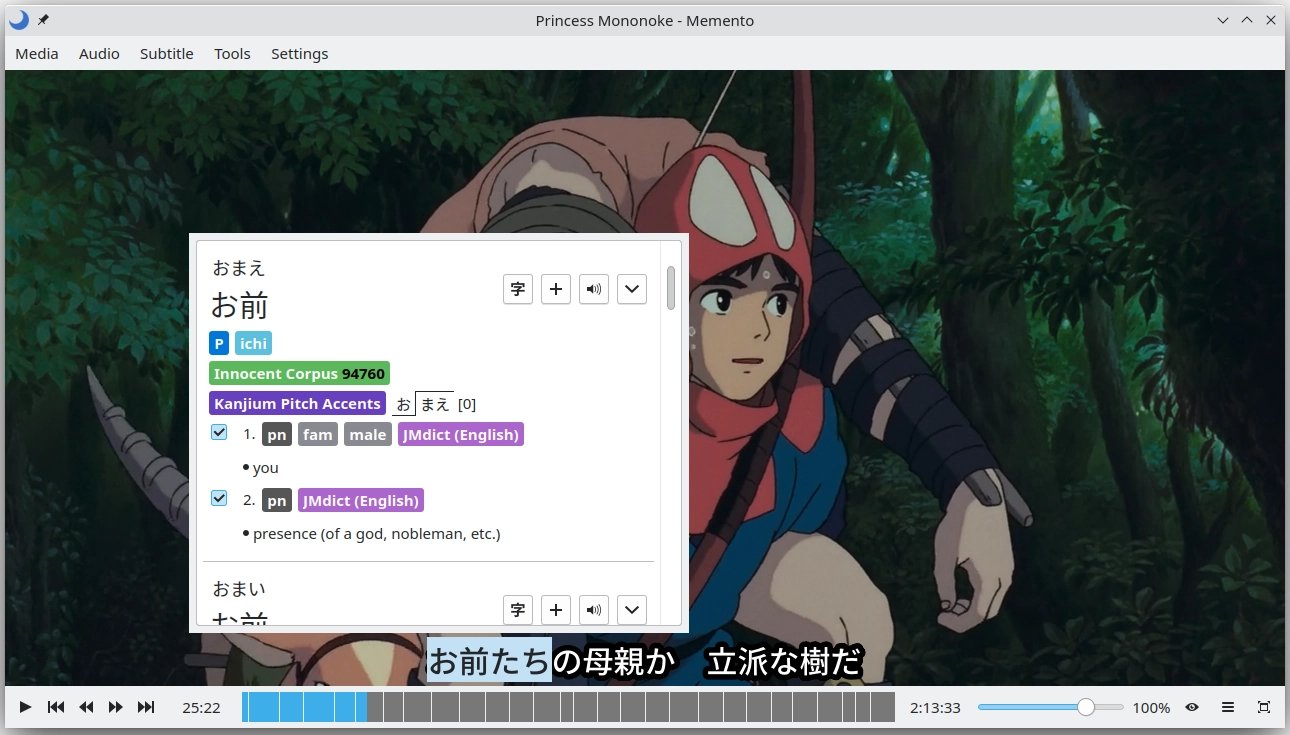Open the subtitle list via hamburger icon

coord(1228,707)
